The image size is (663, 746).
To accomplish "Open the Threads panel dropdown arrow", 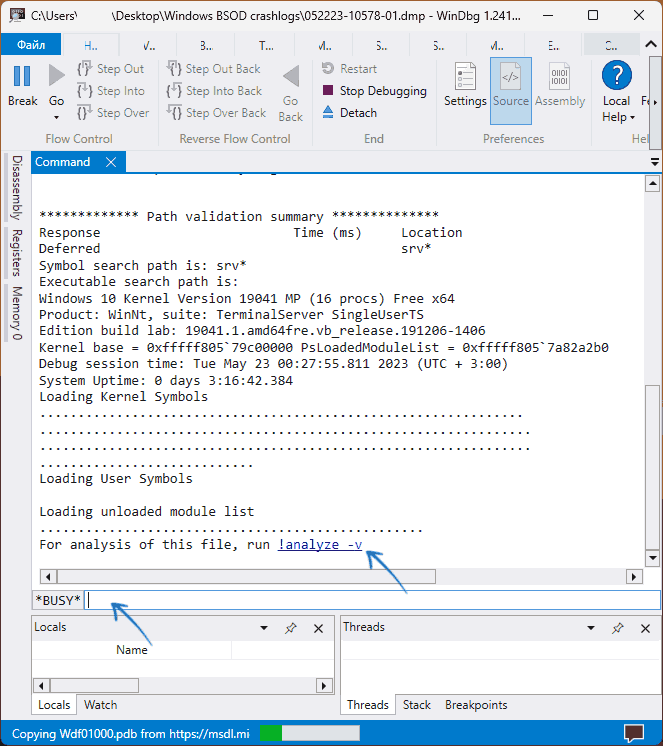I will 591,628.
